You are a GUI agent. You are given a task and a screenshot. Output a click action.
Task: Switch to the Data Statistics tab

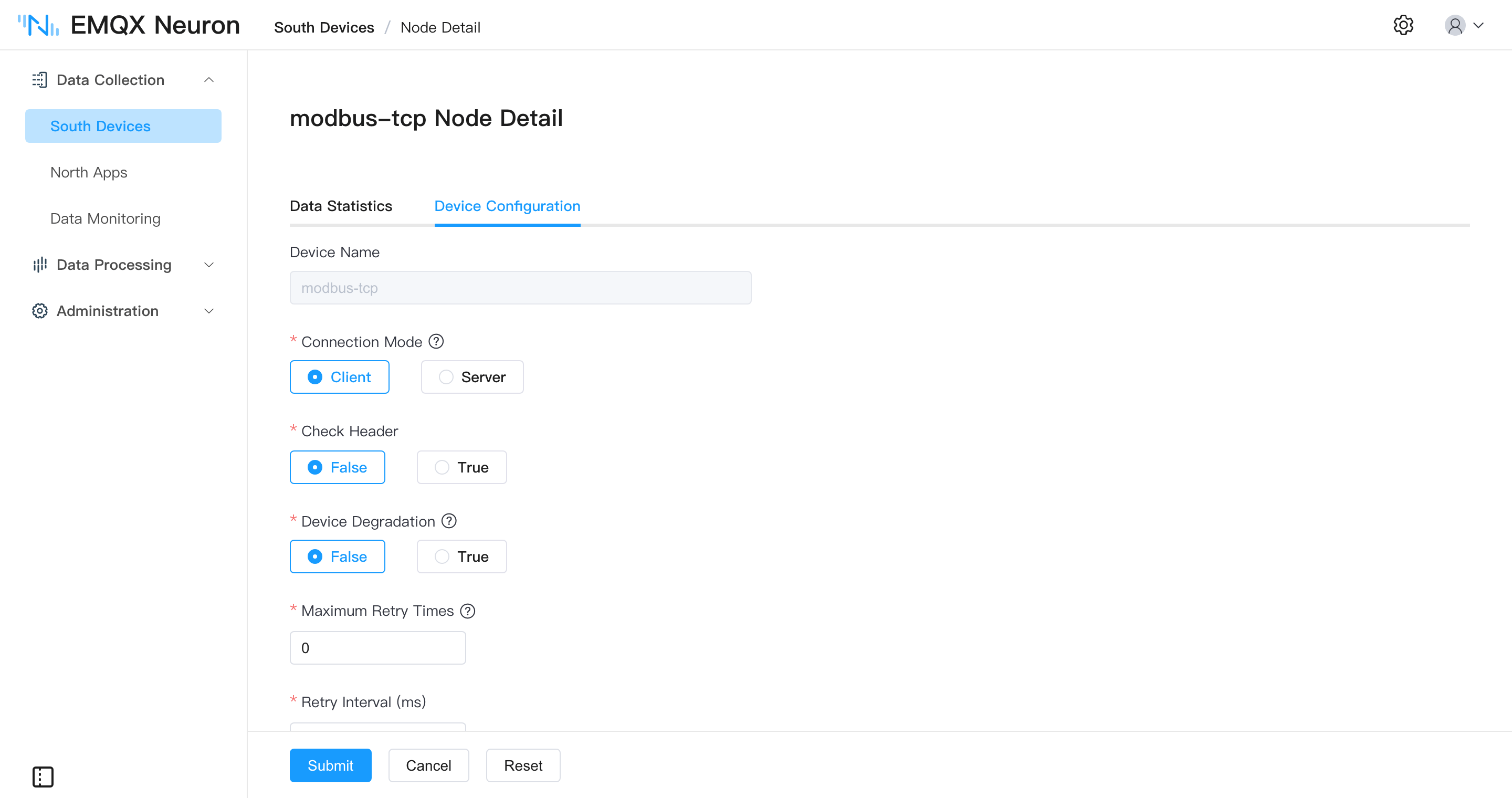tap(341, 206)
